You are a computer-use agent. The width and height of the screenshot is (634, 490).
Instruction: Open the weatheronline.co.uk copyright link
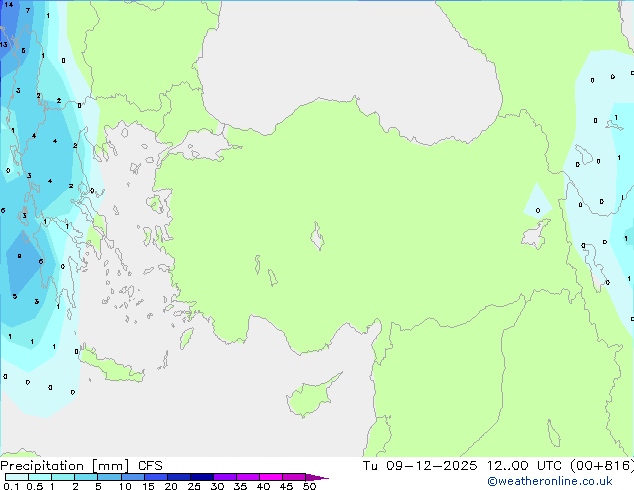pyautogui.click(x=550, y=481)
